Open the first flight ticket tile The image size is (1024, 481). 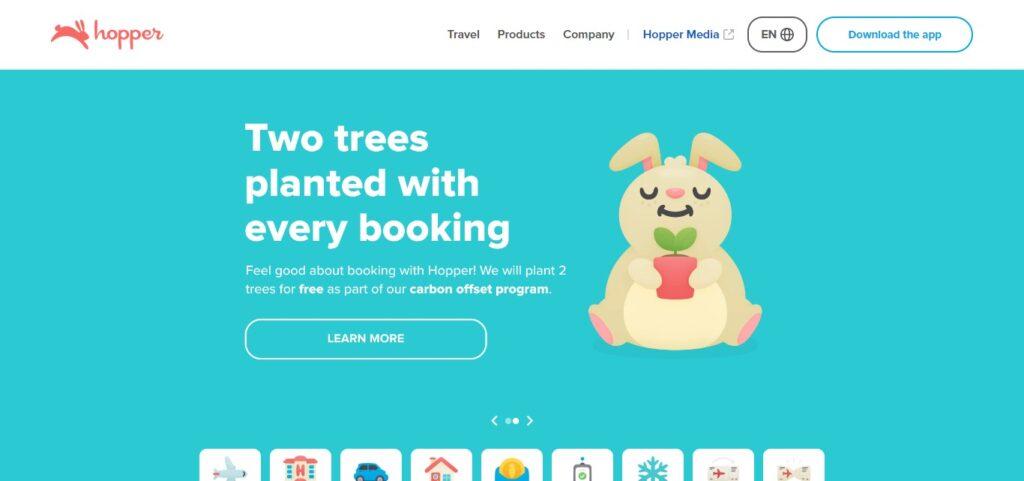724,465
